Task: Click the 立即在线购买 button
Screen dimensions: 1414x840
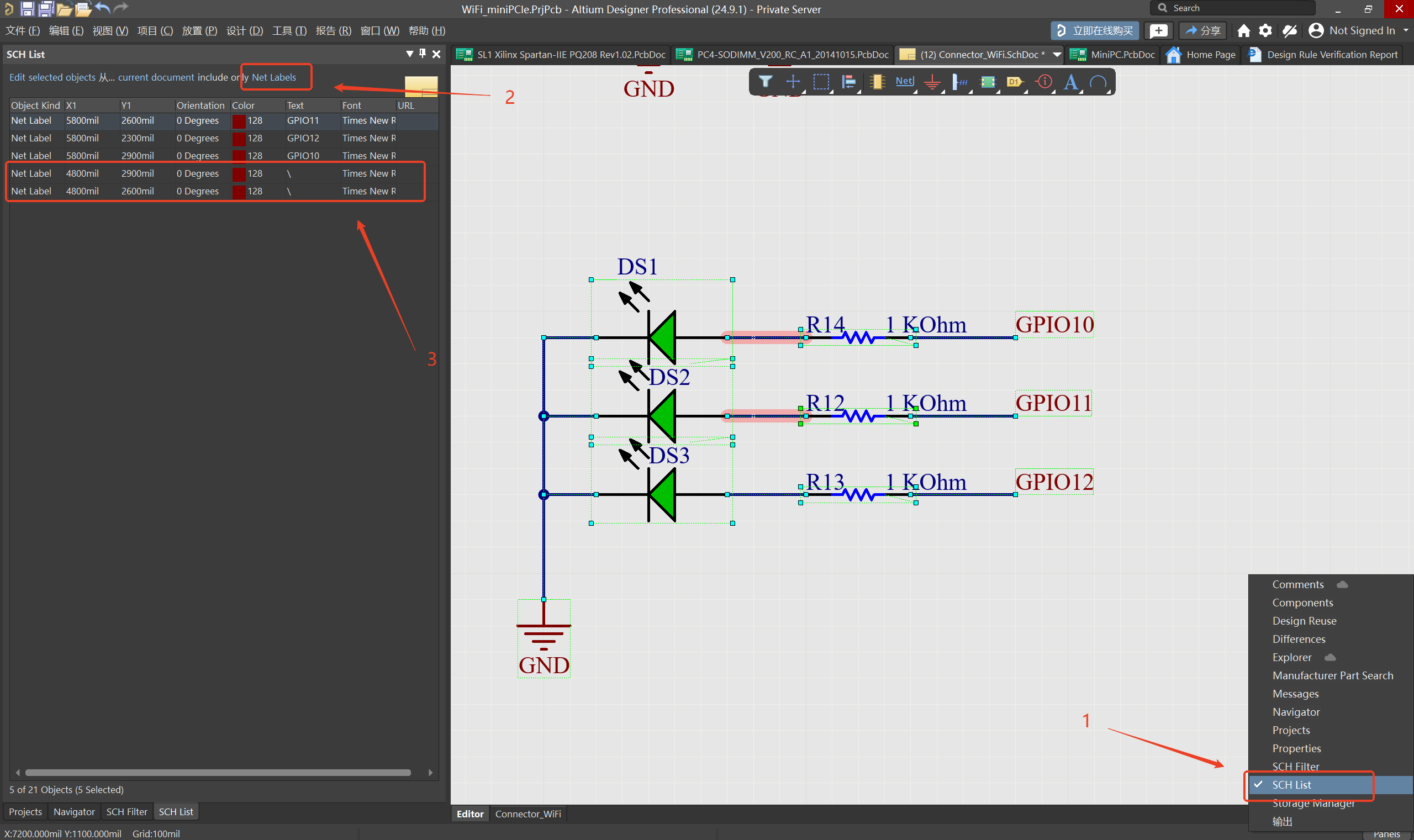Action: [1095, 30]
